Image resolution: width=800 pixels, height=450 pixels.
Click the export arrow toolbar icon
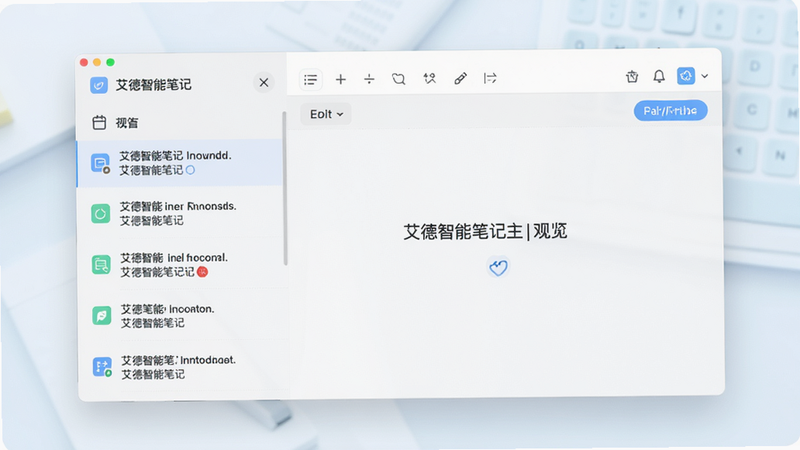click(490, 78)
